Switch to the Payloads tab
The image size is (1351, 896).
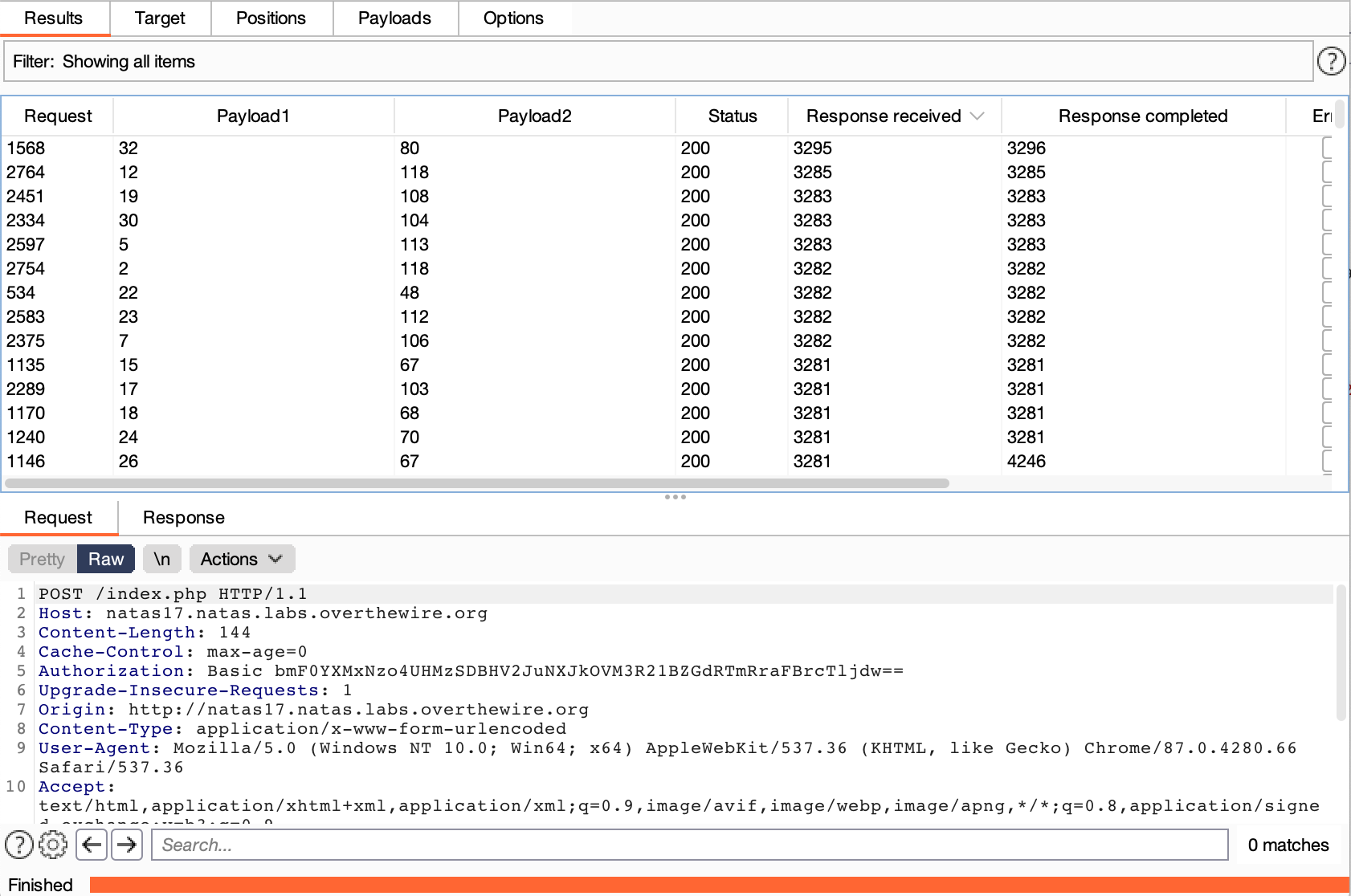tap(394, 18)
